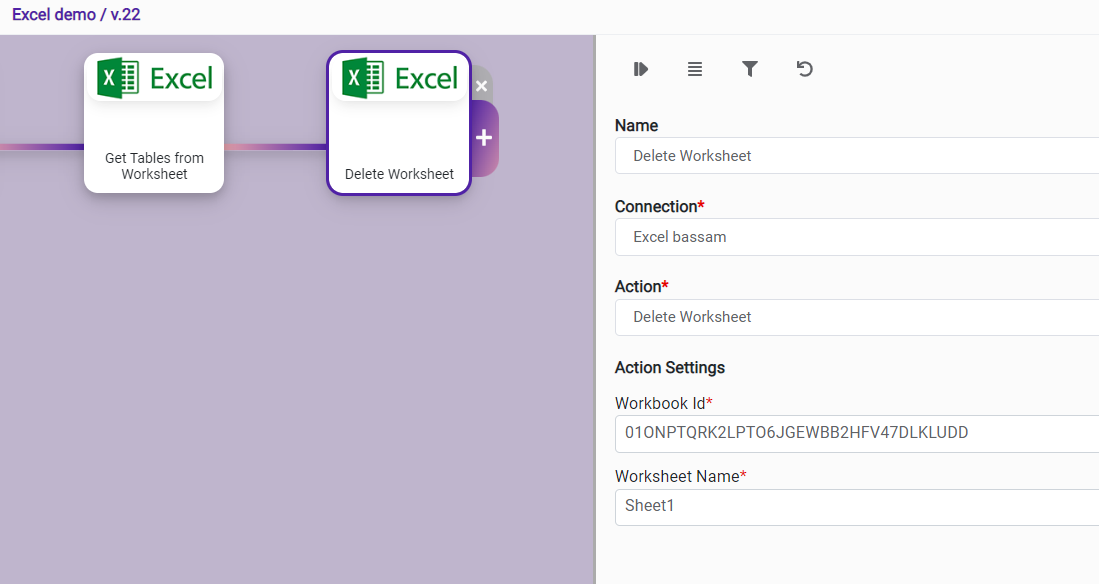The height and width of the screenshot is (584, 1099).
Task: Click the Action Settings heading
Action: tap(669, 368)
